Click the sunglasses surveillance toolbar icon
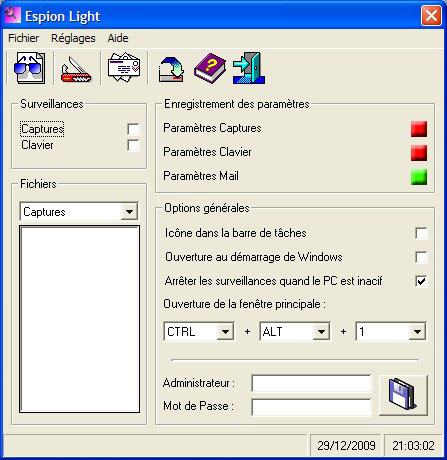Screen dimensions: 447x460 click(29, 68)
